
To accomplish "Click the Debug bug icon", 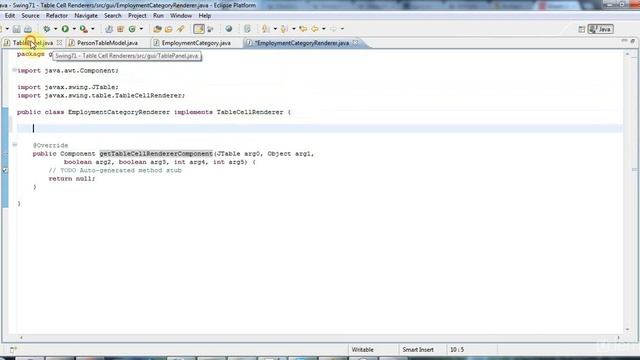I will (47, 29).
